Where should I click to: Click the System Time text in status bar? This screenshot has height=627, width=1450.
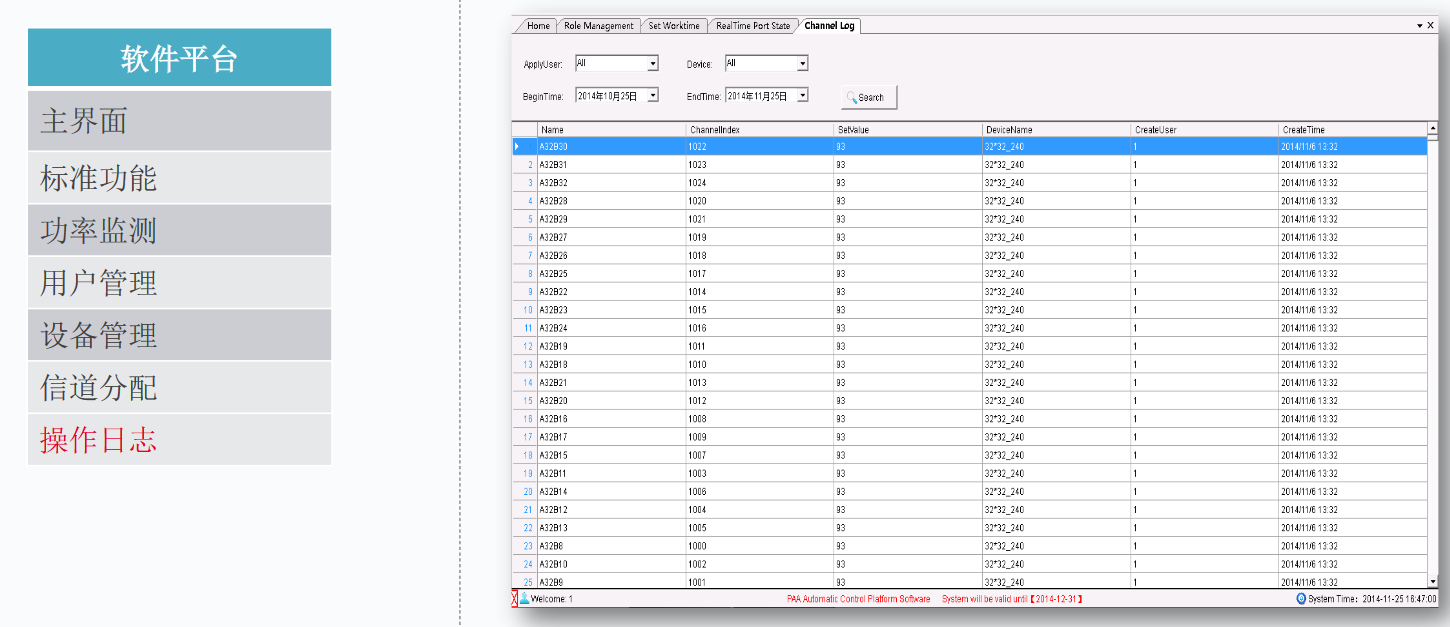pyautogui.click(x=1371, y=599)
